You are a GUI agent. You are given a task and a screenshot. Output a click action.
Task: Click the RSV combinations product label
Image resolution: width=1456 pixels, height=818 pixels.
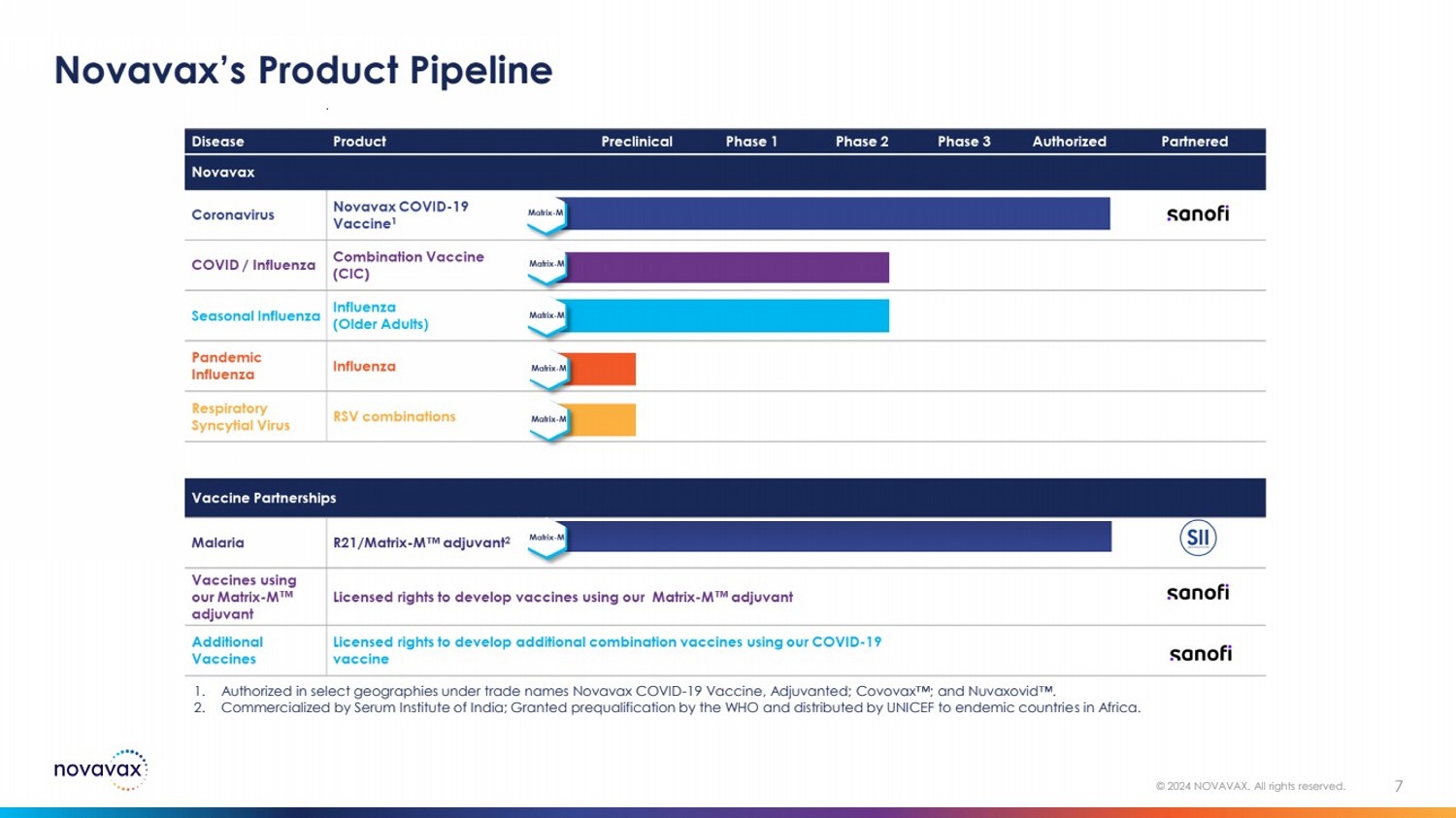tap(394, 416)
